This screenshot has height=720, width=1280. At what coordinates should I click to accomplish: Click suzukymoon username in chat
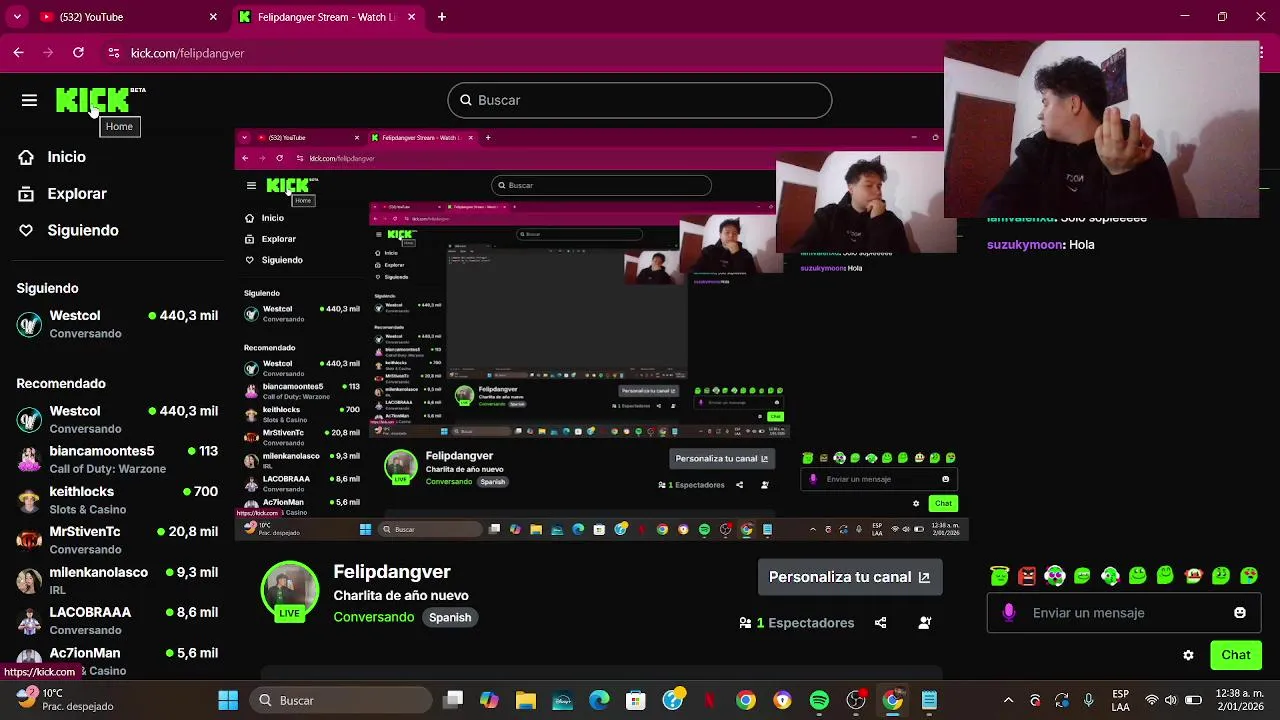pos(1025,244)
